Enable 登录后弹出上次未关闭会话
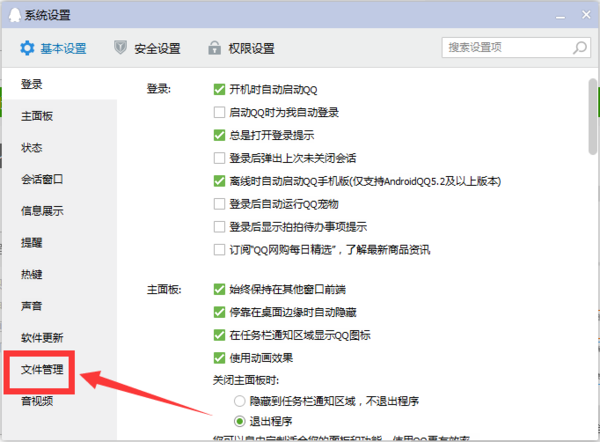This screenshot has height=442, width=600. pos(219,158)
